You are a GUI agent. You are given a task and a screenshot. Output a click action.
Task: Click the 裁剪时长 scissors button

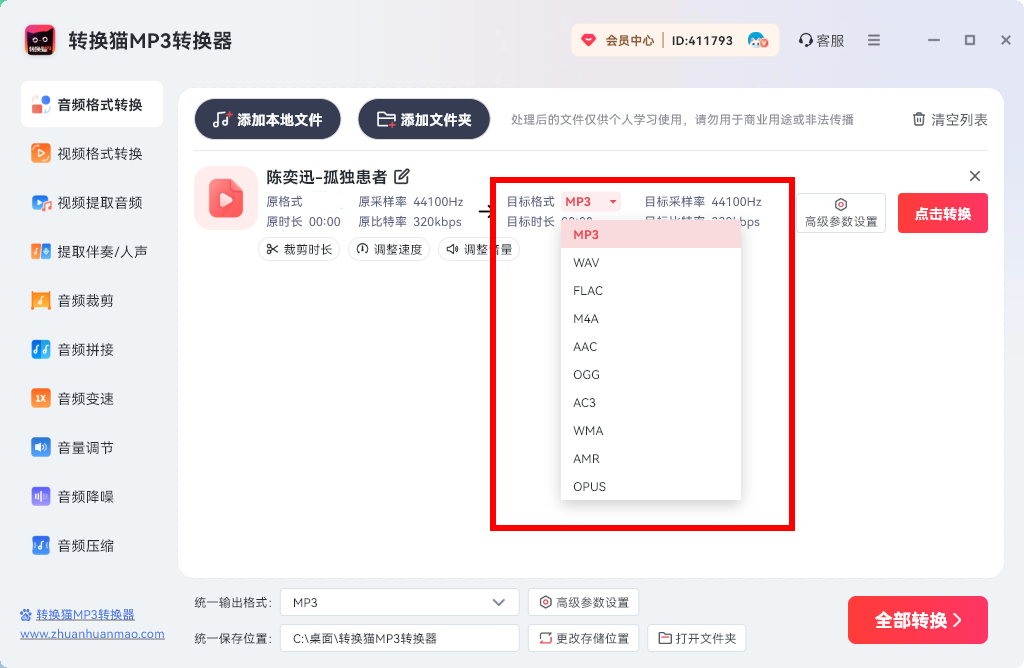(298, 249)
